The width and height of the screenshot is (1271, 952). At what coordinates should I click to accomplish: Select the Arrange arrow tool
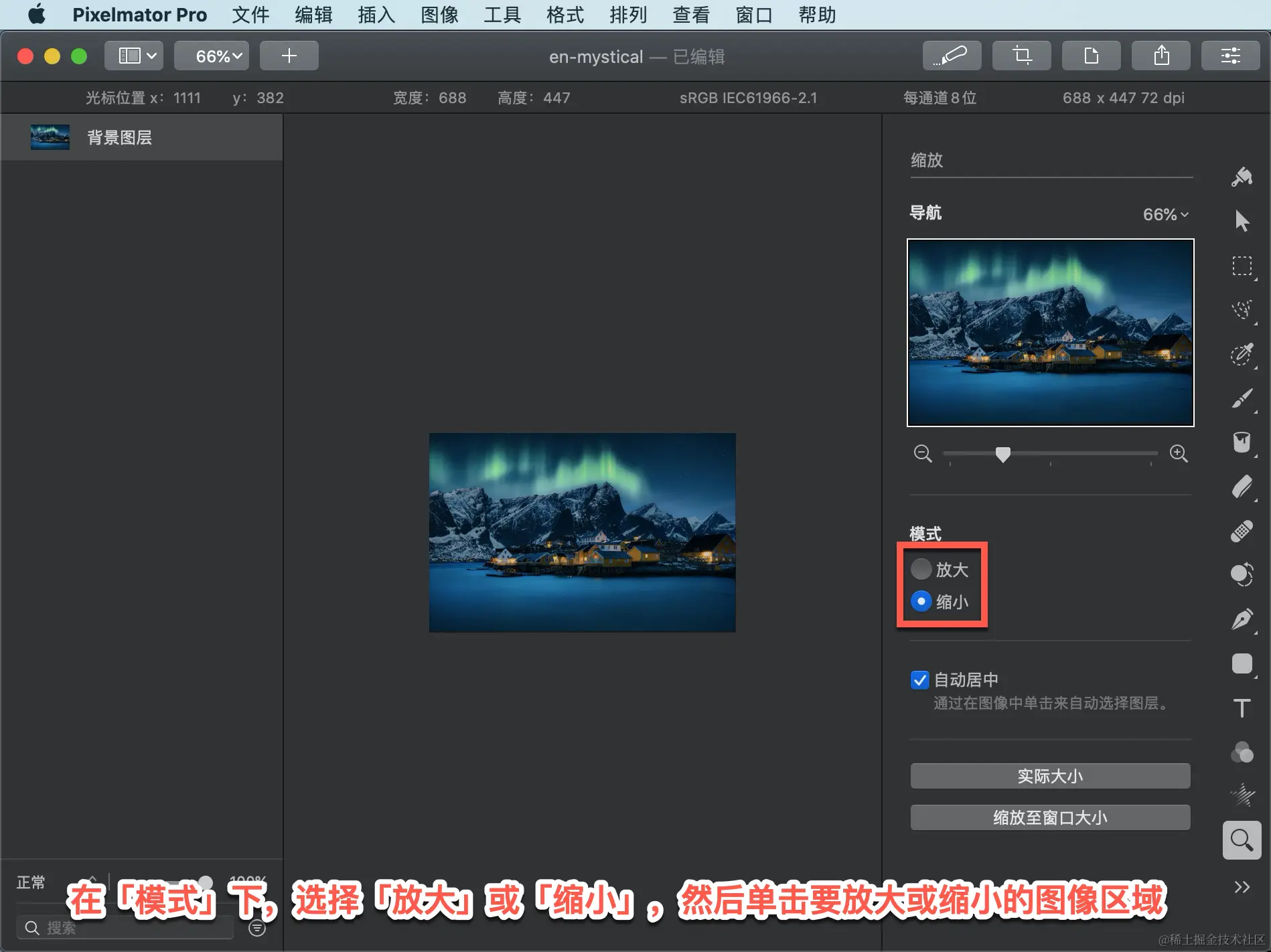(1242, 221)
